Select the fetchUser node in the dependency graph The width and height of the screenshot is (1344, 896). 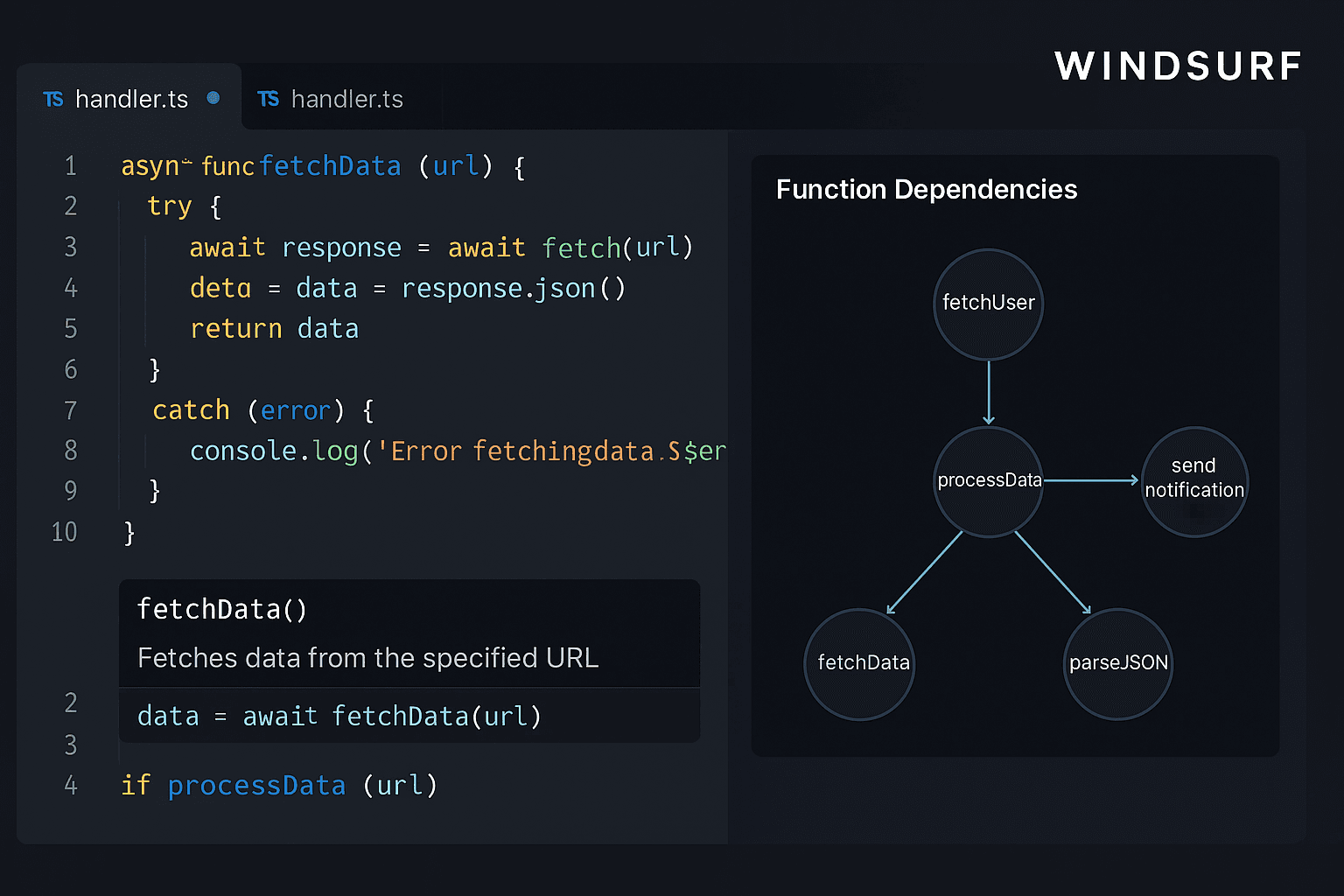coord(989,304)
